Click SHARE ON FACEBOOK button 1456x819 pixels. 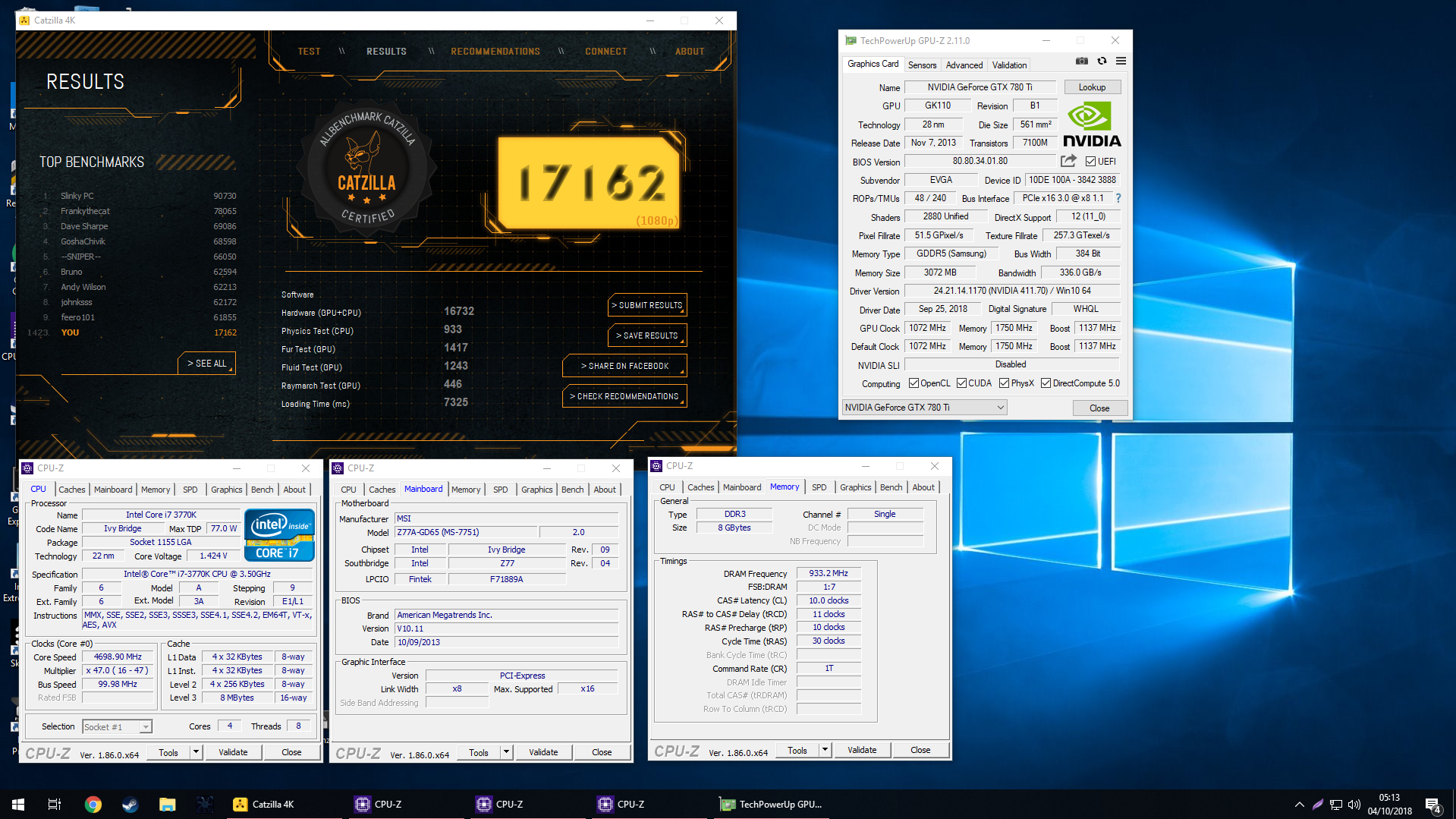click(x=624, y=366)
